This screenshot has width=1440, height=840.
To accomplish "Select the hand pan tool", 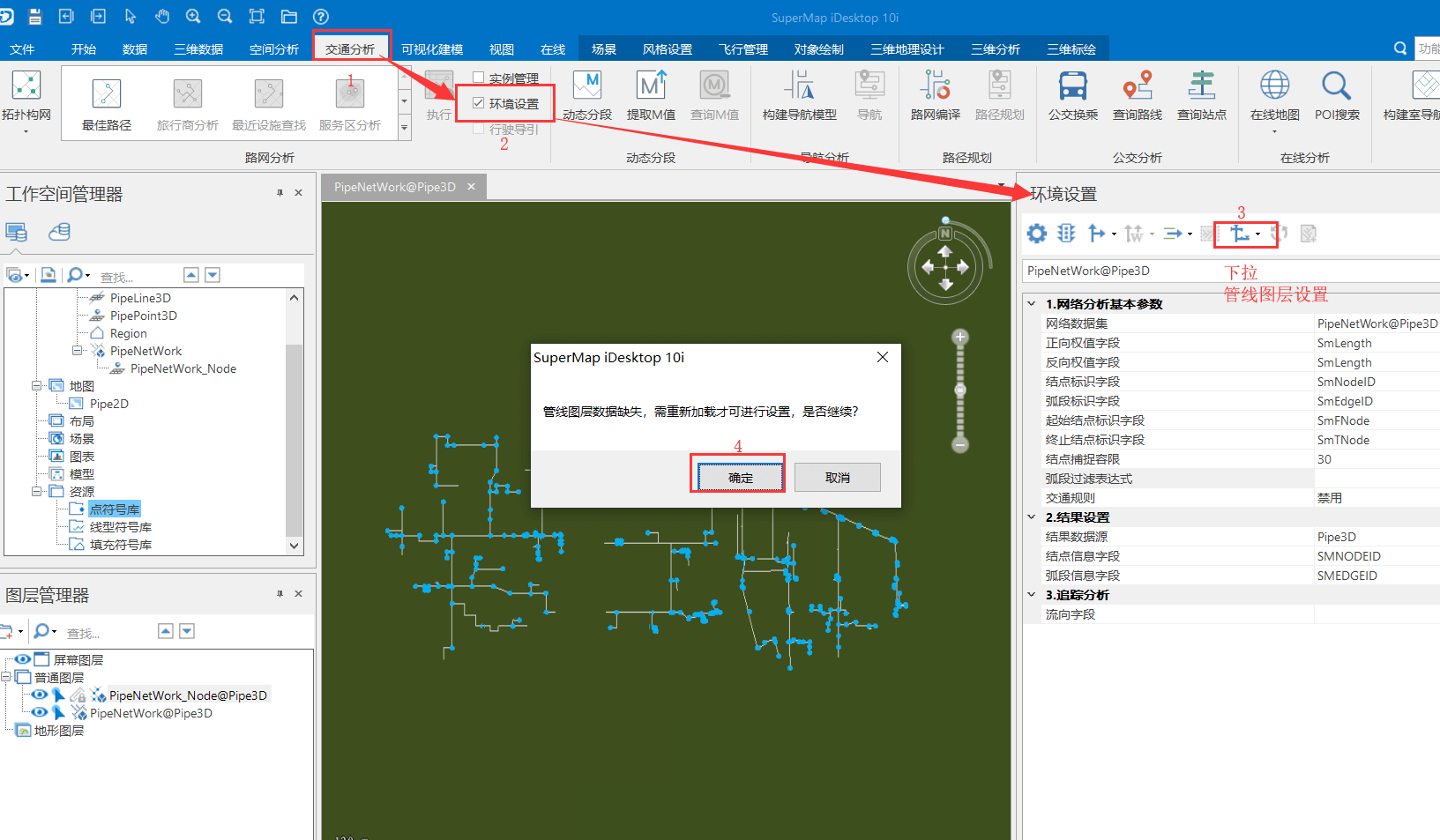I will [162, 16].
